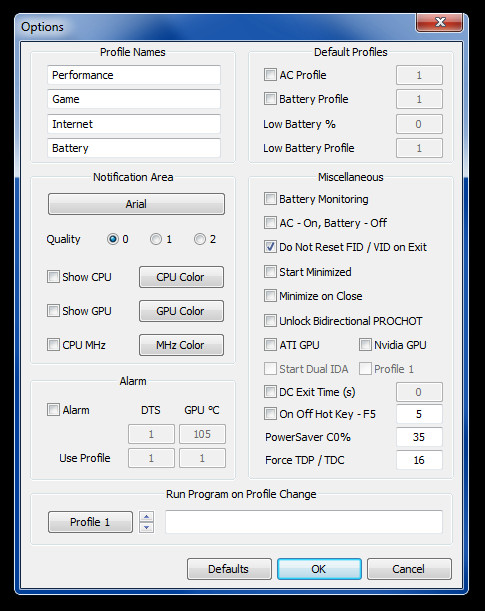Toggle AC - On, Battery - Off checkbox

[270, 223]
